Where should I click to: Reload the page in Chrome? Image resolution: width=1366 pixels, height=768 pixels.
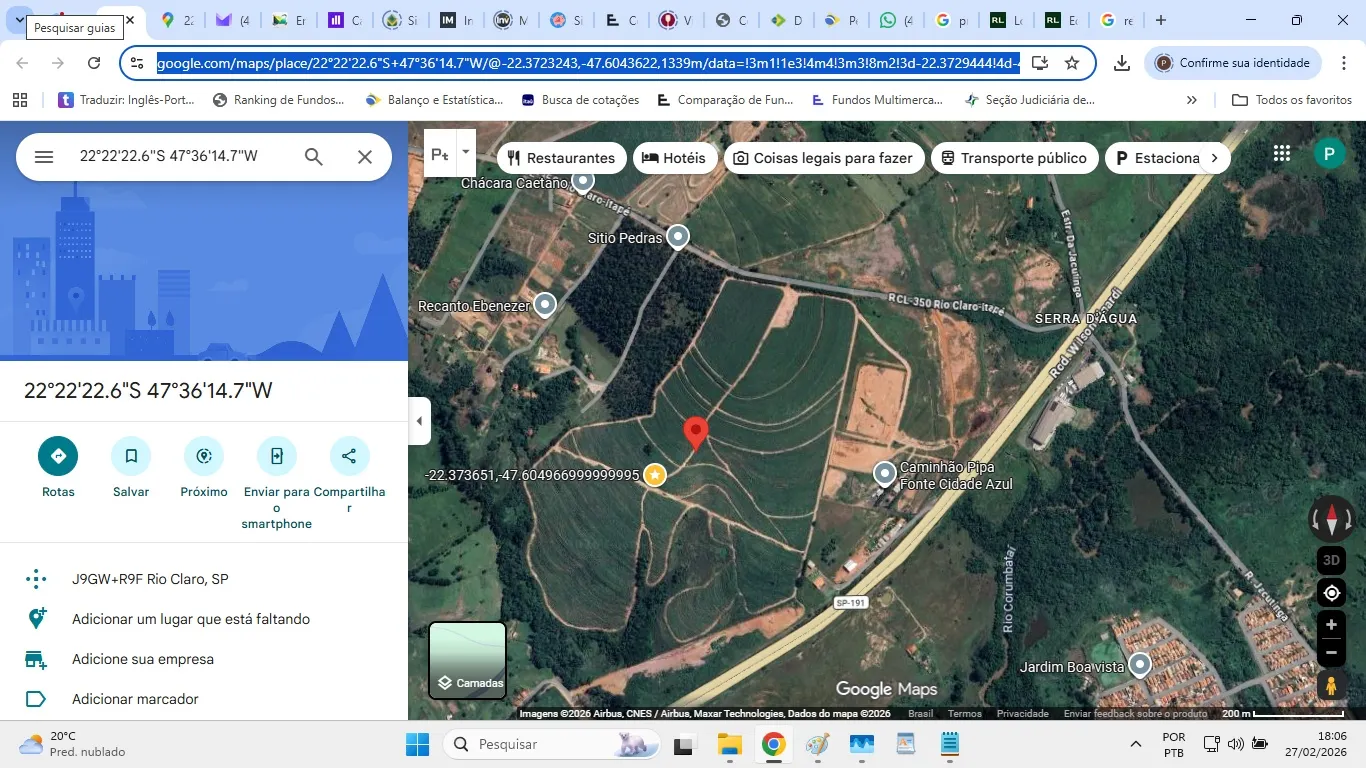(x=94, y=63)
